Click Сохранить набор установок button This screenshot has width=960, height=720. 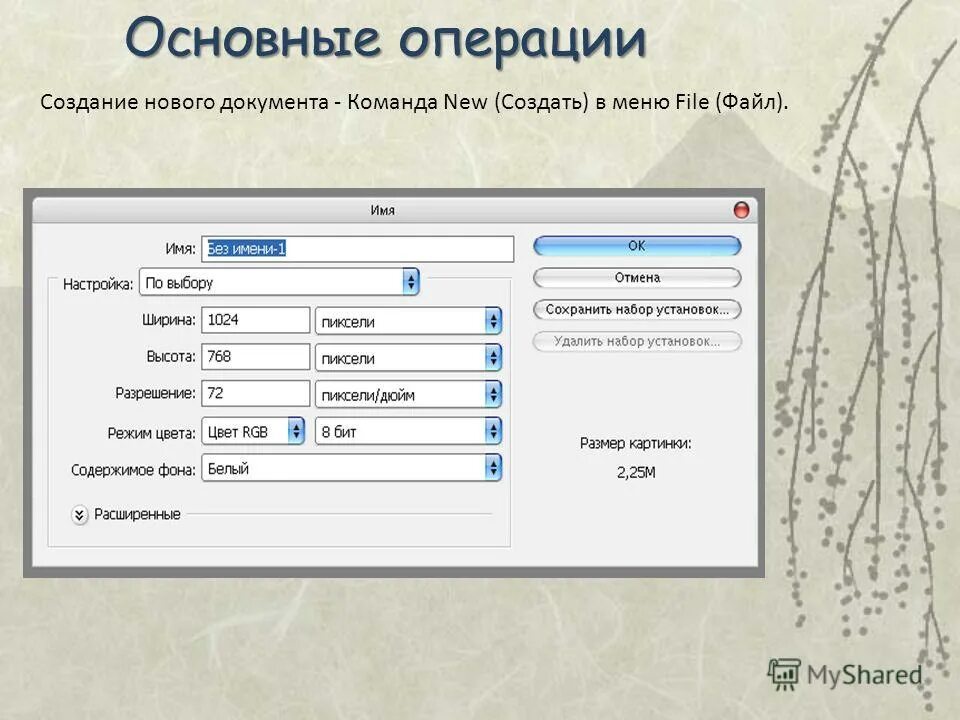[x=638, y=308]
